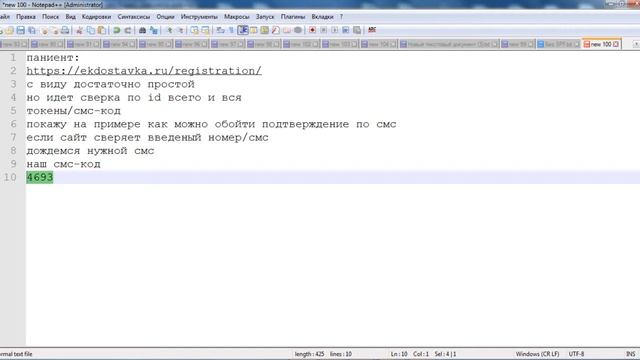Click the ABC spell check icon
The image size is (640, 360).
(x=372, y=30)
